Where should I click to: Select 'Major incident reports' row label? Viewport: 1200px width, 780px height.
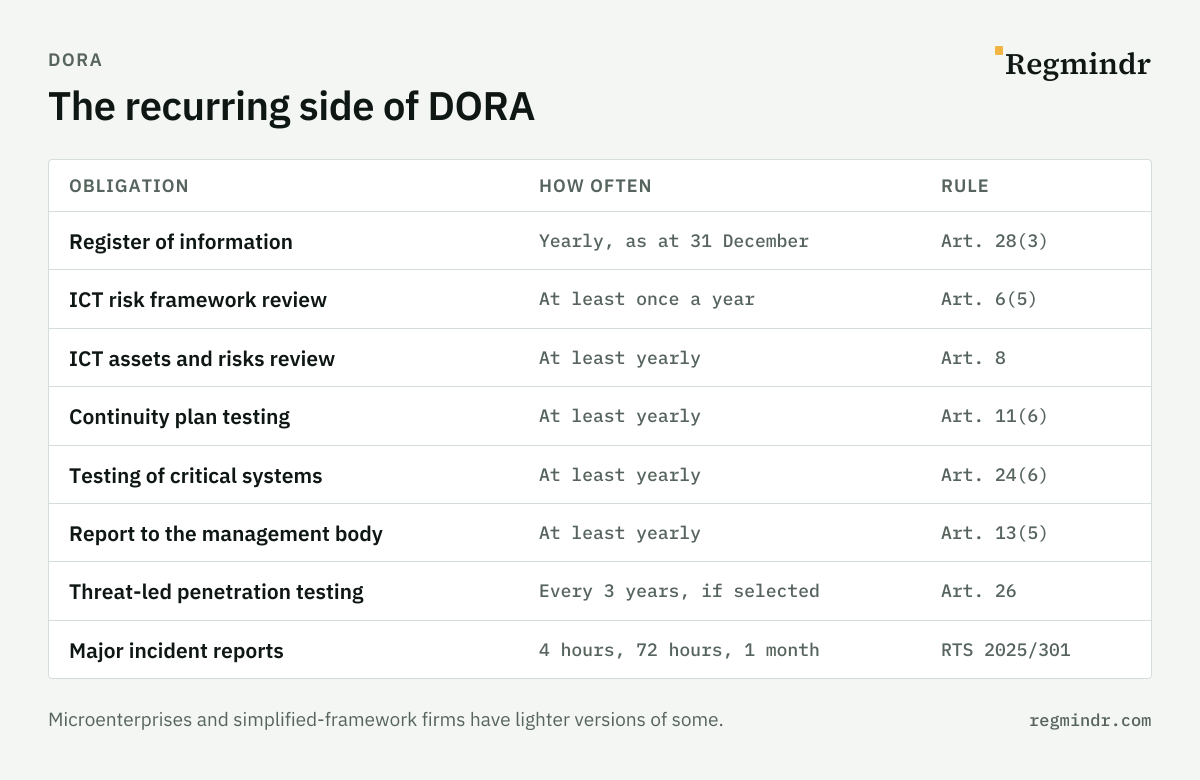(x=176, y=650)
